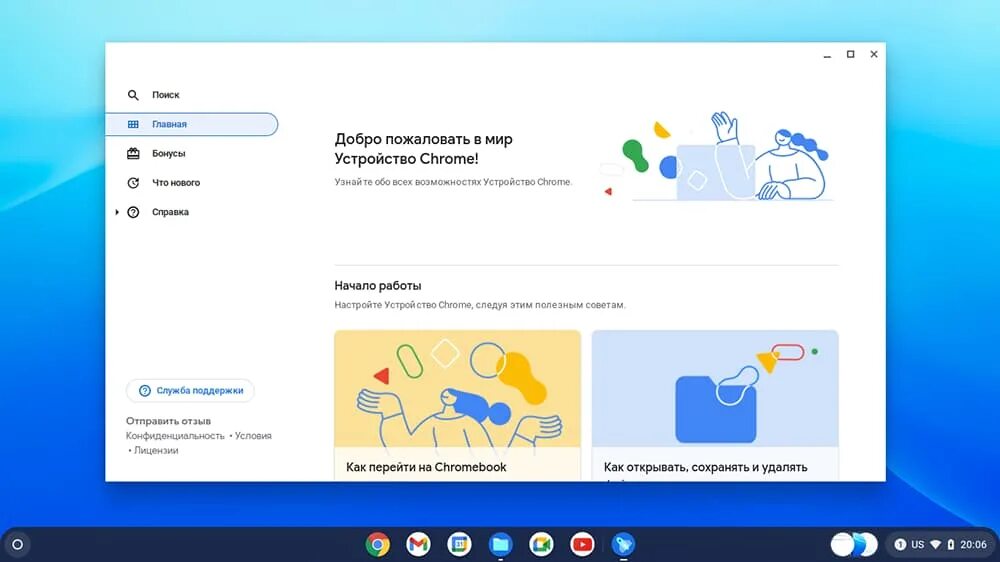1000x562 pixels.
Task: Click the welcome illustration with waving woman
Action: 716,157
